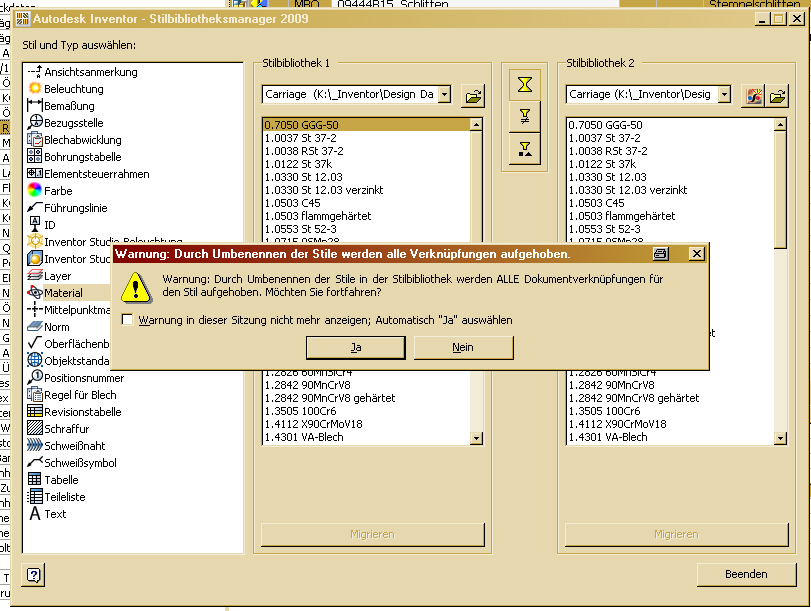Select '0.7050 GGG-50' in Stilbibliothek 1
The image size is (811, 611).
pyautogui.click(x=366, y=125)
